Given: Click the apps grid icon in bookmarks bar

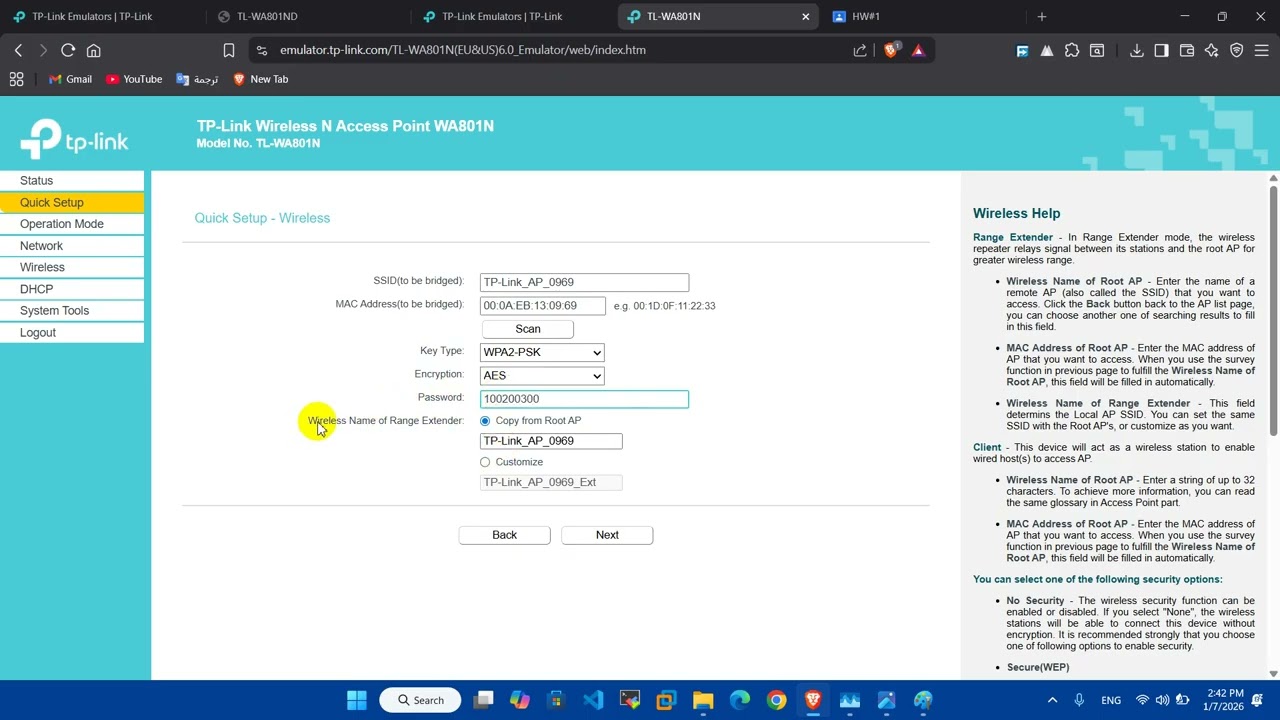Looking at the screenshot, I should coord(16,79).
